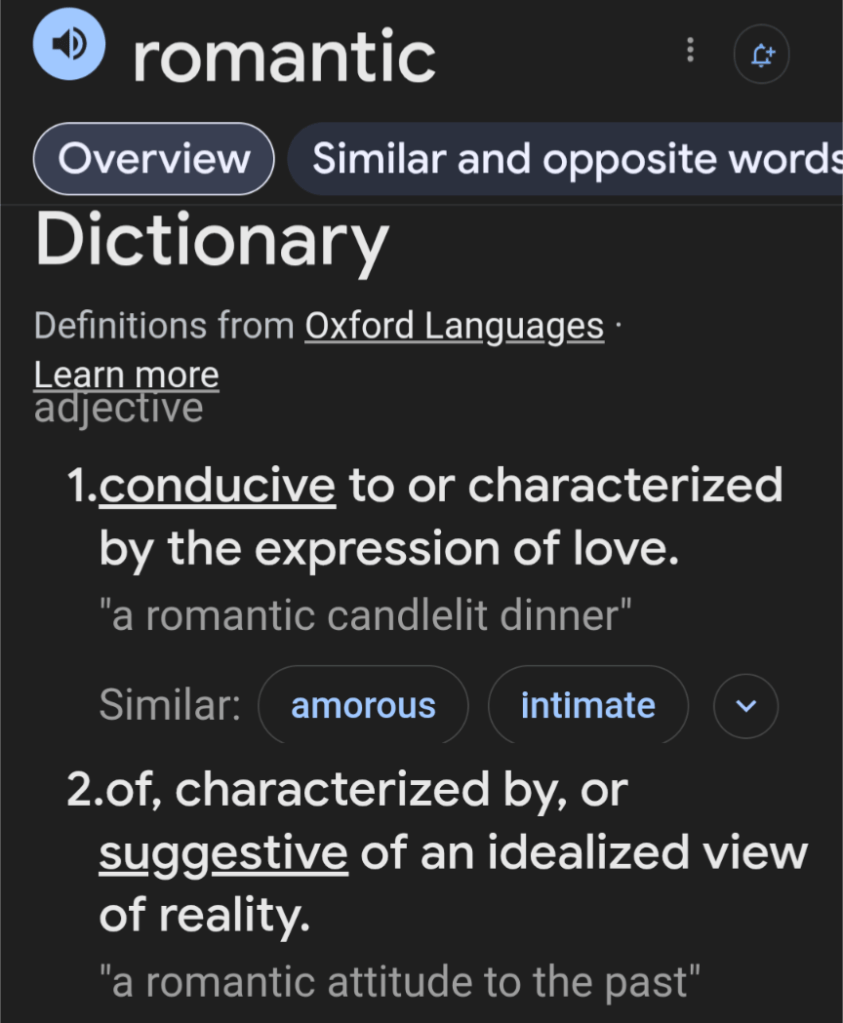Tap the 'amorous' synonym chip

pyautogui.click(x=363, y=706)
